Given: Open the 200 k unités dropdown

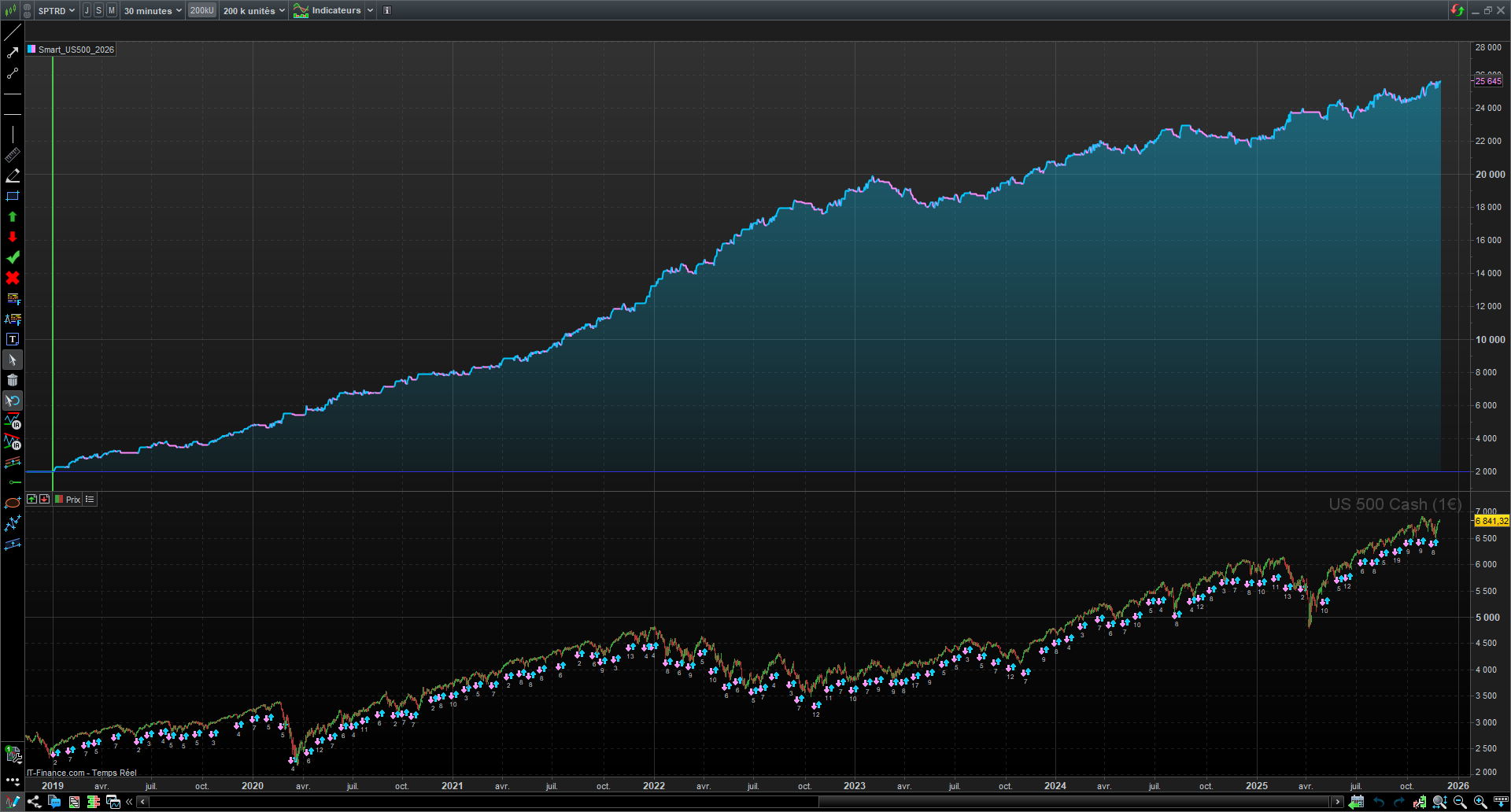Looking at the screenshot, I should (x=253, y=11).
